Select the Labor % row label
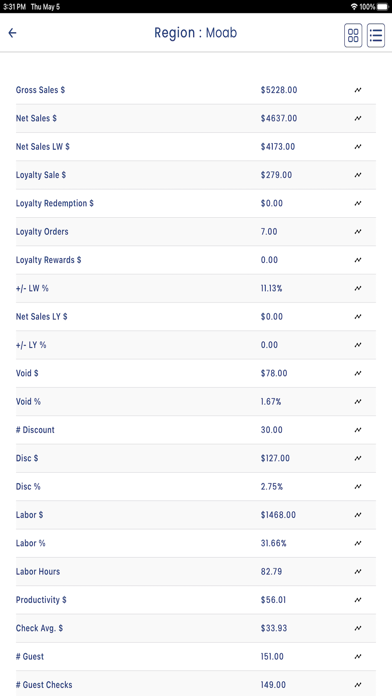Screen dimensions: 392x696 pos(31,543)
